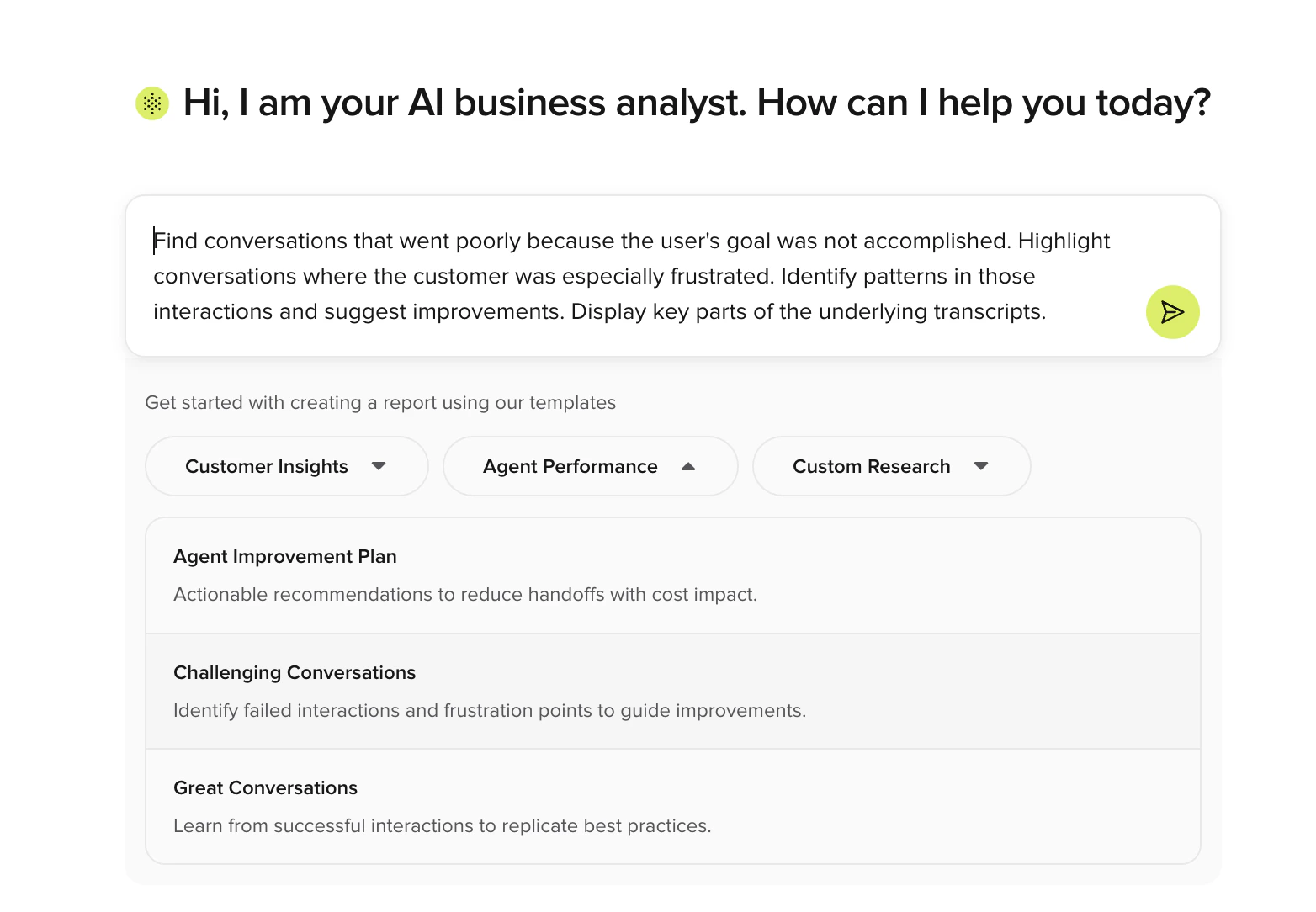Open the Custom Research dropdown
The width and height of the screenshot is (1316, 912).
pos(891,466)
